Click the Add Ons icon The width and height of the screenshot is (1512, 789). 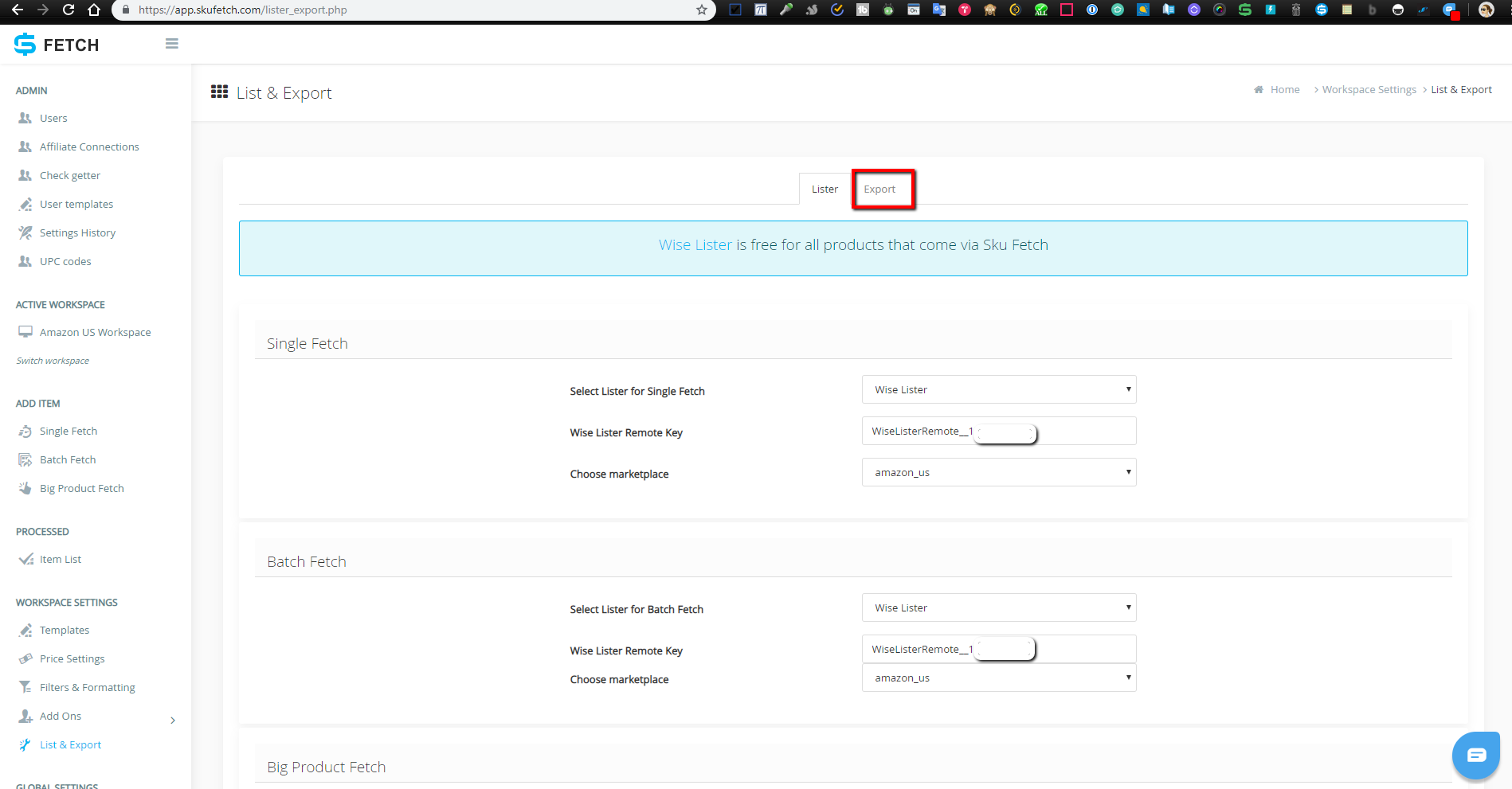[25, 716]
